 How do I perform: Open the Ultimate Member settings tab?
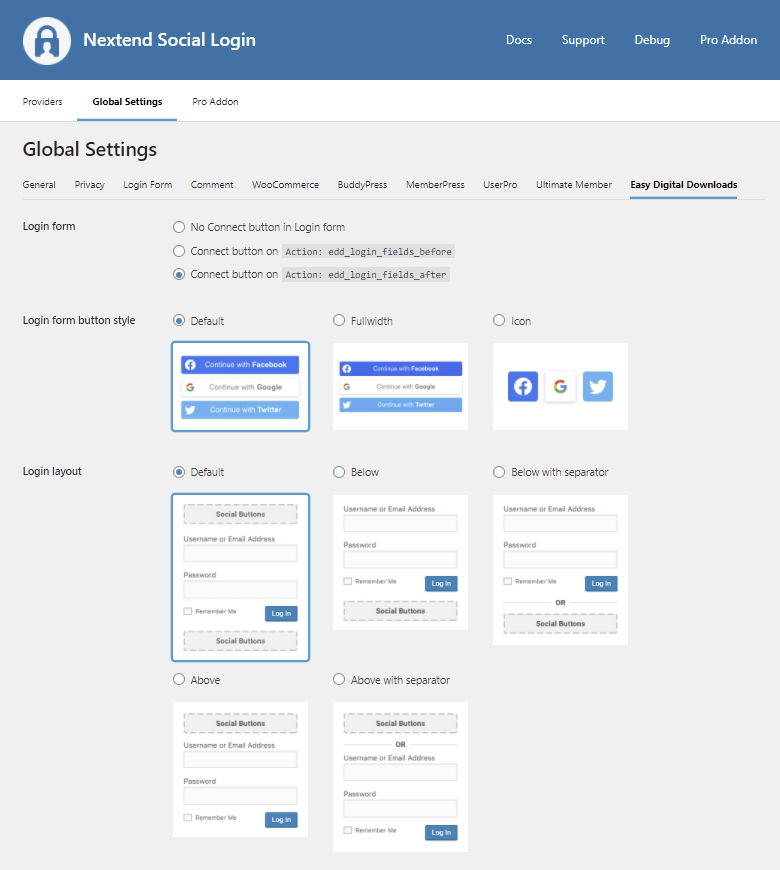tap(573, 185)
